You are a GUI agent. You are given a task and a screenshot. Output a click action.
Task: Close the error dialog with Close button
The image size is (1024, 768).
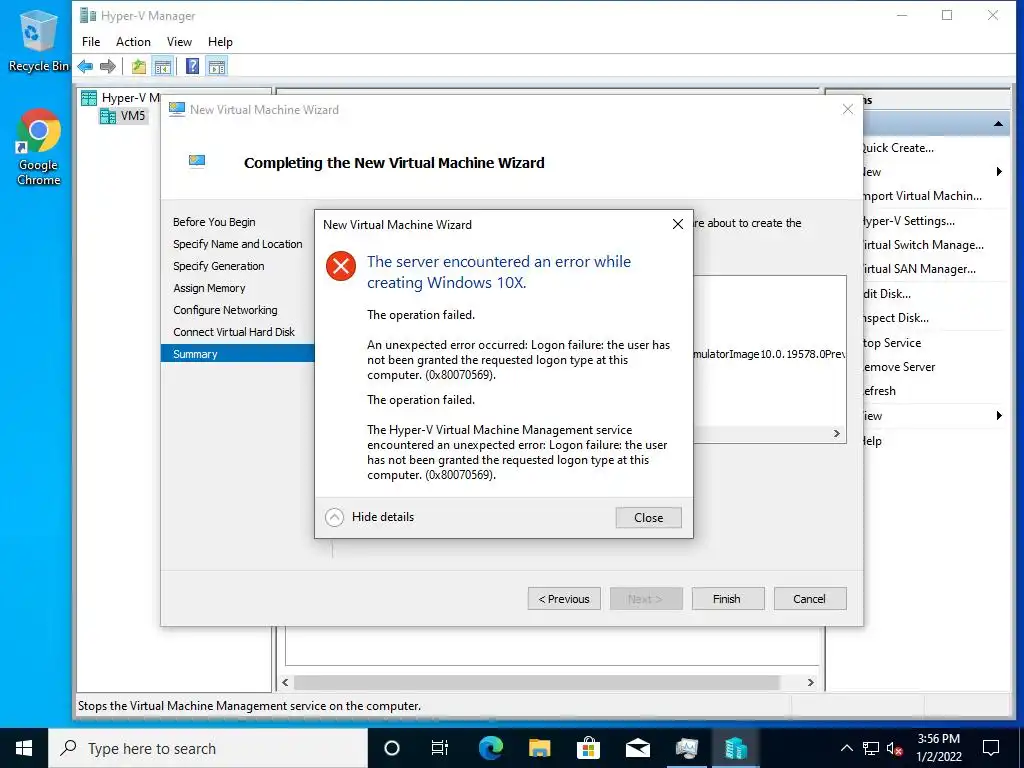point(648,517)
